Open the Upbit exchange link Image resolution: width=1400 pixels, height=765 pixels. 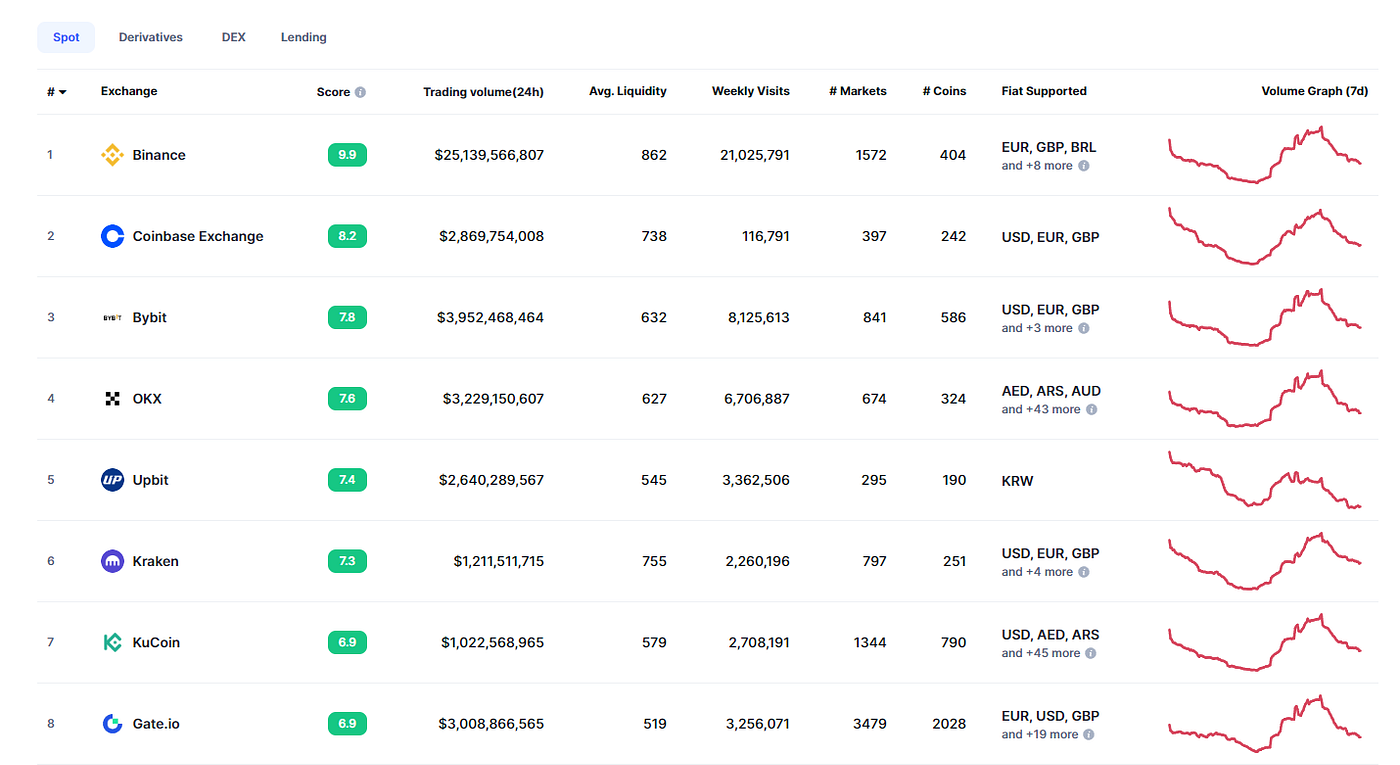[151, 480]
